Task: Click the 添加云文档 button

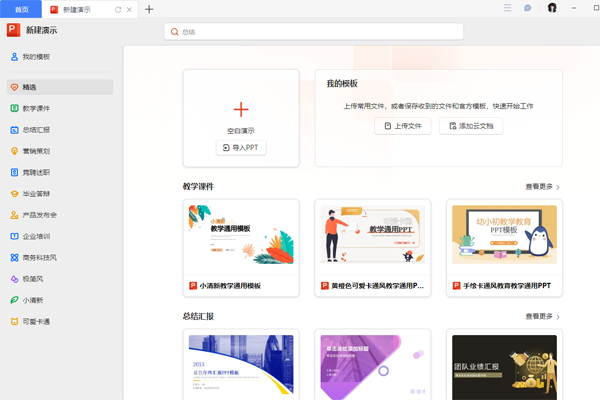Action: [470, 126]
